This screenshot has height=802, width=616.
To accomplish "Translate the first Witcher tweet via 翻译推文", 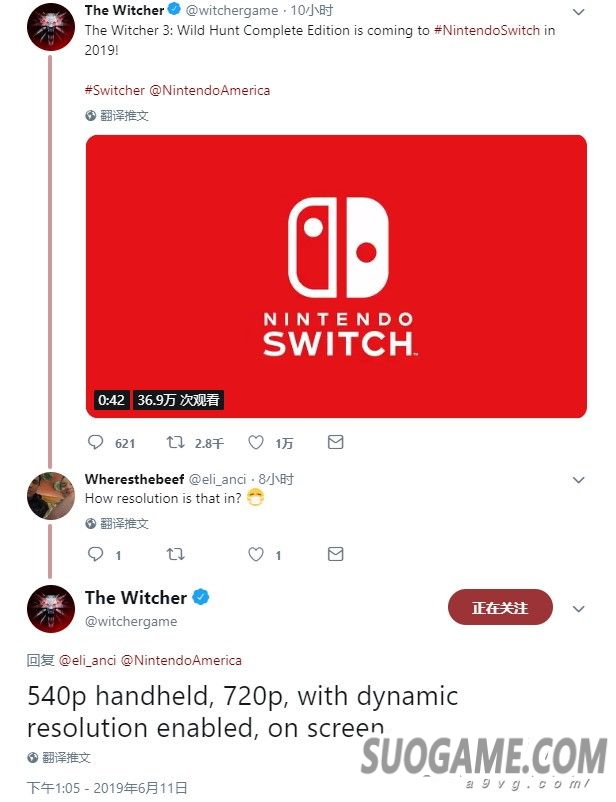I will pos(117,116).
